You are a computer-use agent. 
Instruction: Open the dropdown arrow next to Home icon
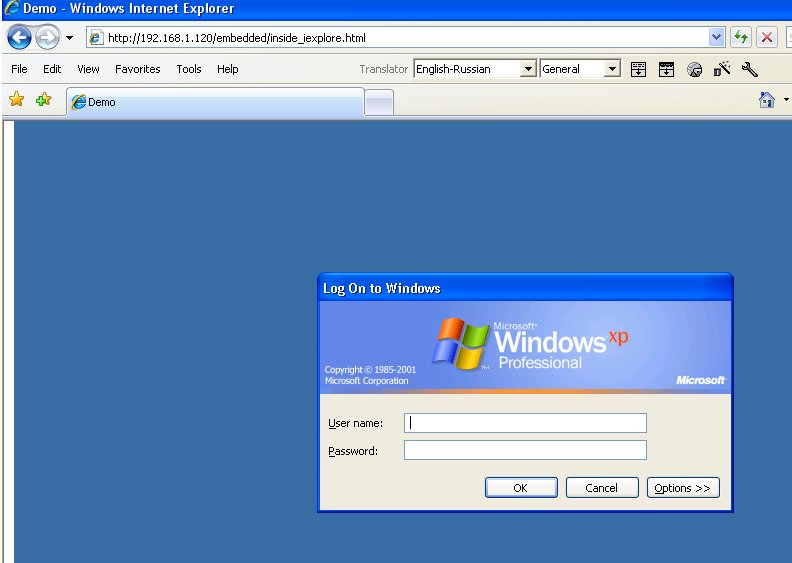tap(786, 99)
